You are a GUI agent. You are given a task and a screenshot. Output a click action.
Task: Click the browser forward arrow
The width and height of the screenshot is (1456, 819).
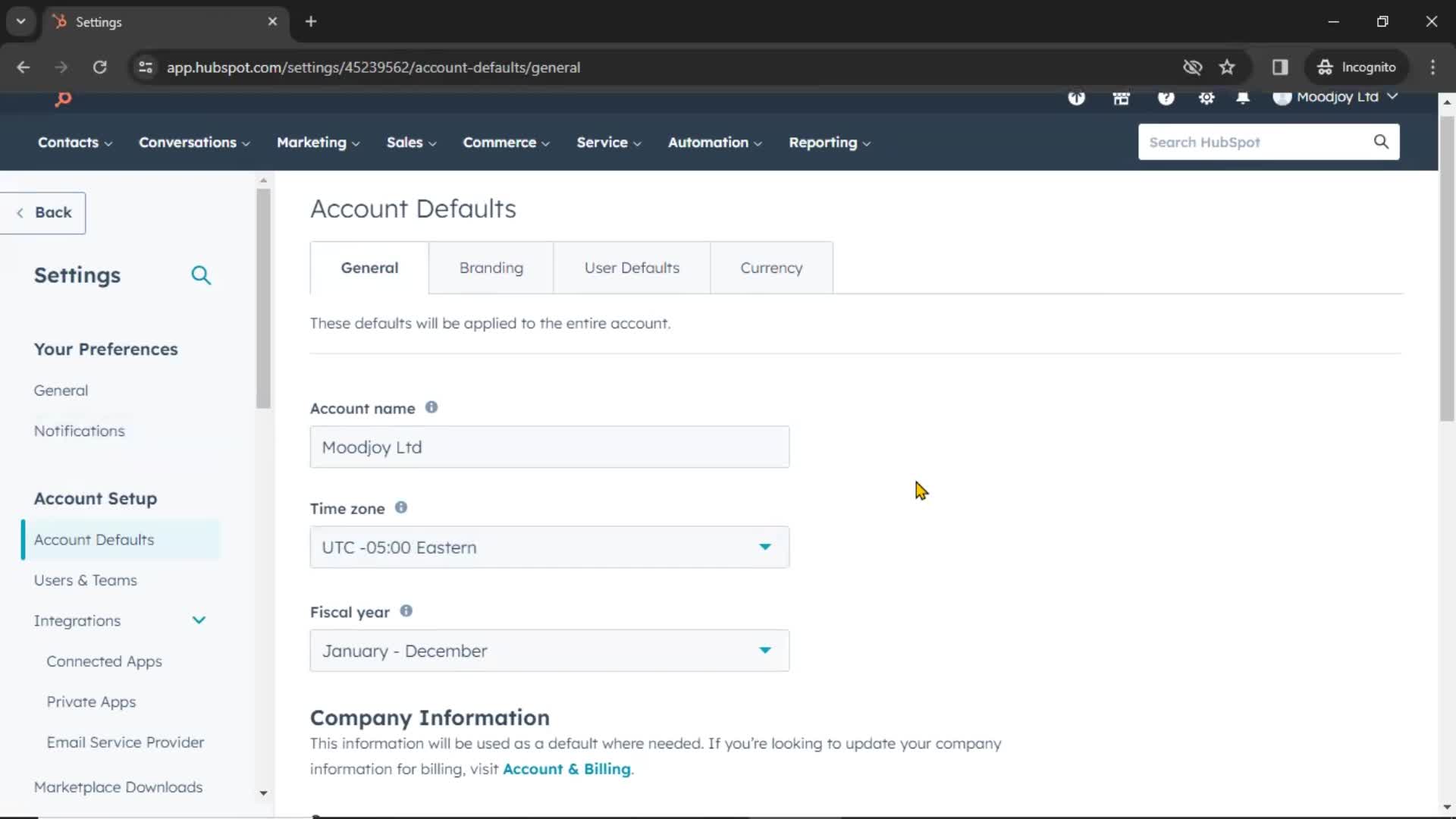pyautogui.click(x=61, y=67)
